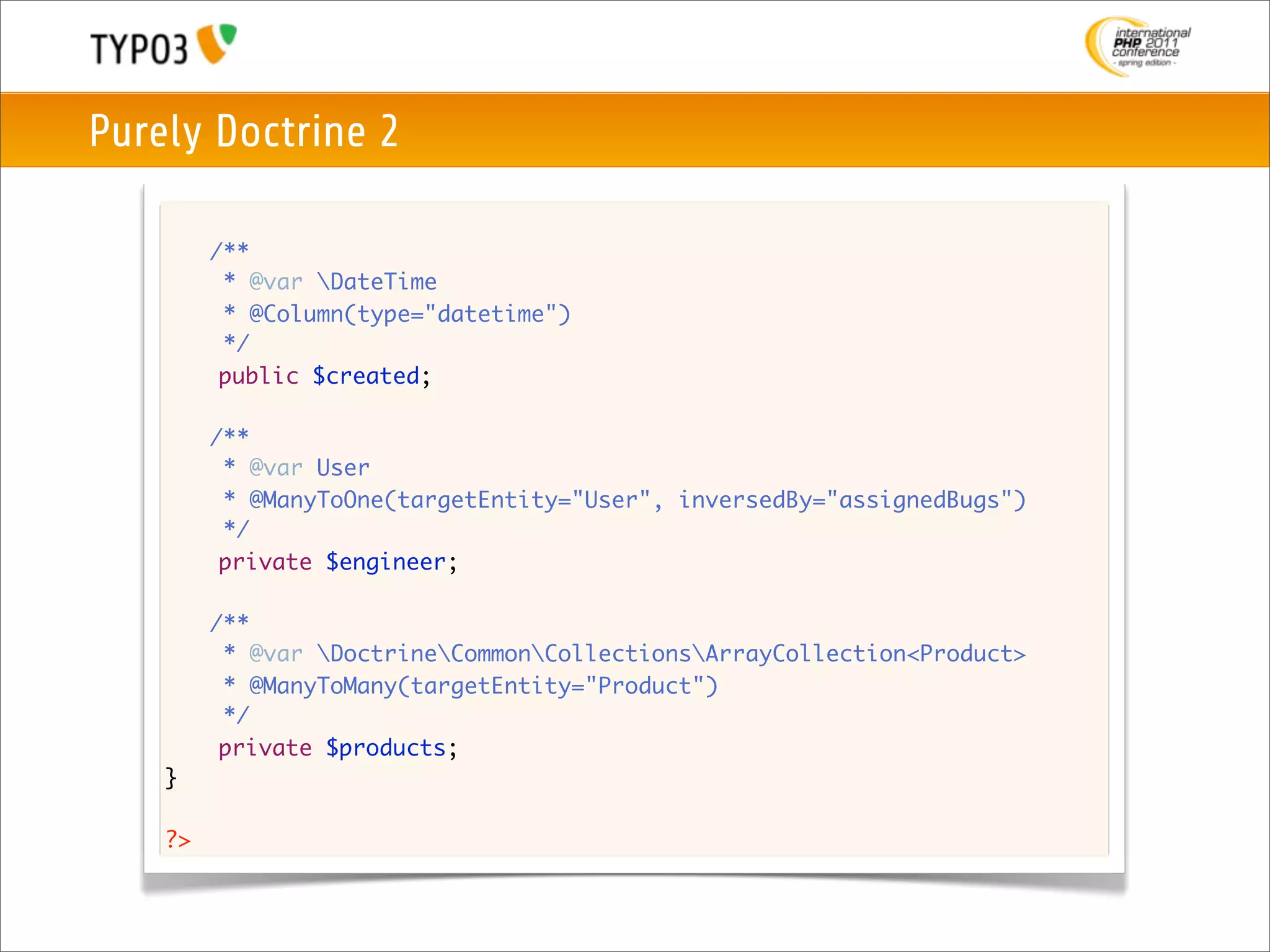Image resolution: width=1270 pixels, height=952 pixels.
Task: Select 'public $created;' property line
Action: [x=324, y=376]
